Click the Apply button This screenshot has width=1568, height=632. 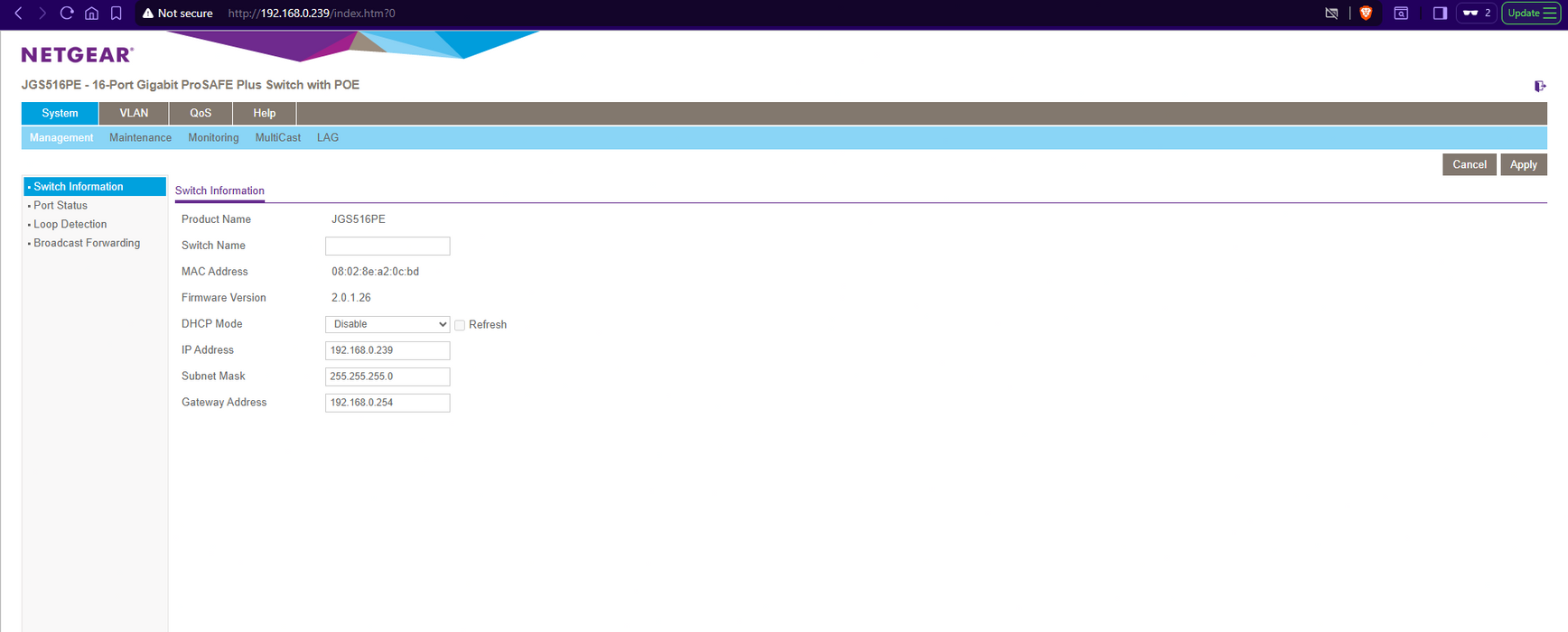pos(1524,164)
